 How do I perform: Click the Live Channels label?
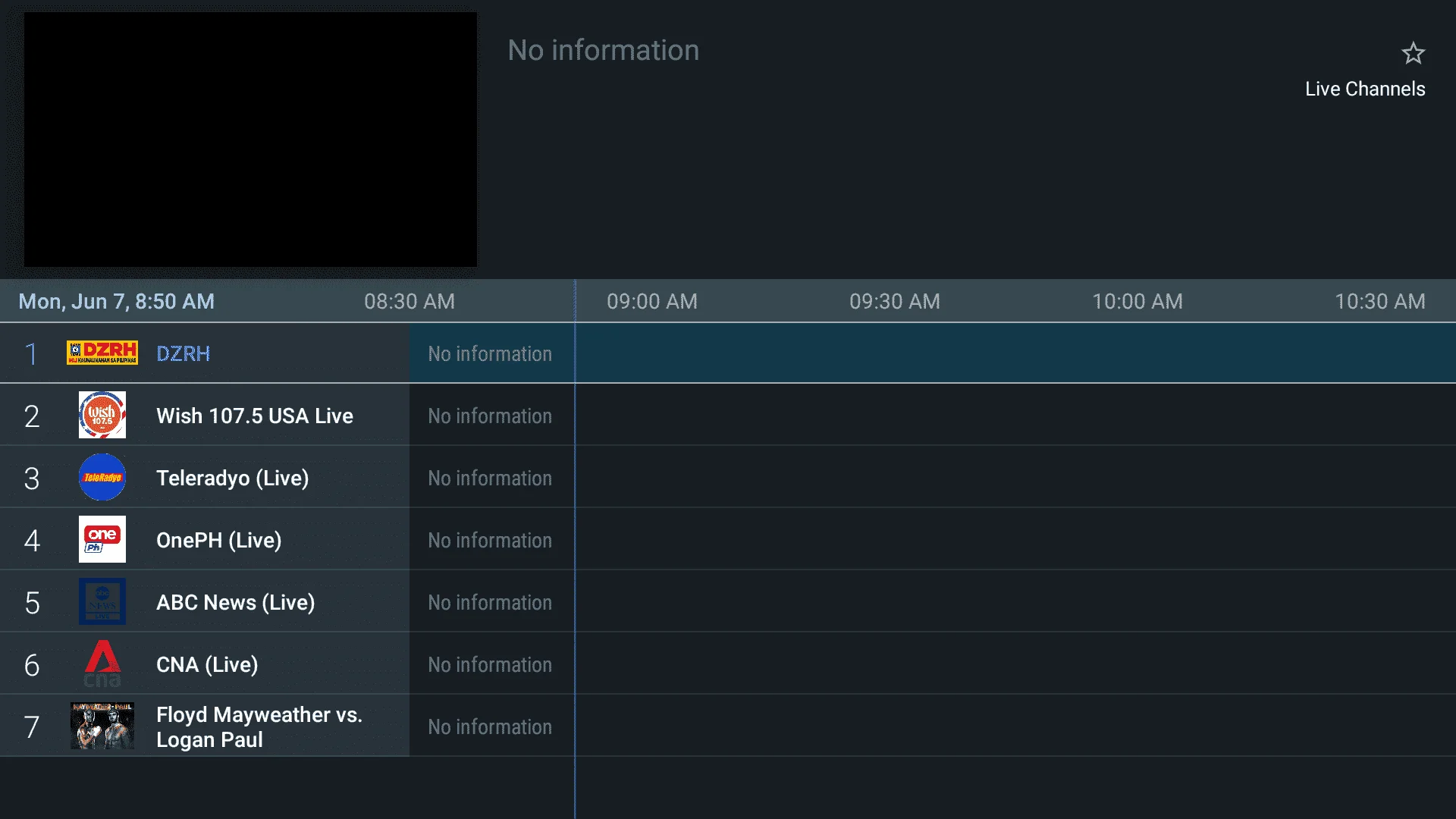1365,89
